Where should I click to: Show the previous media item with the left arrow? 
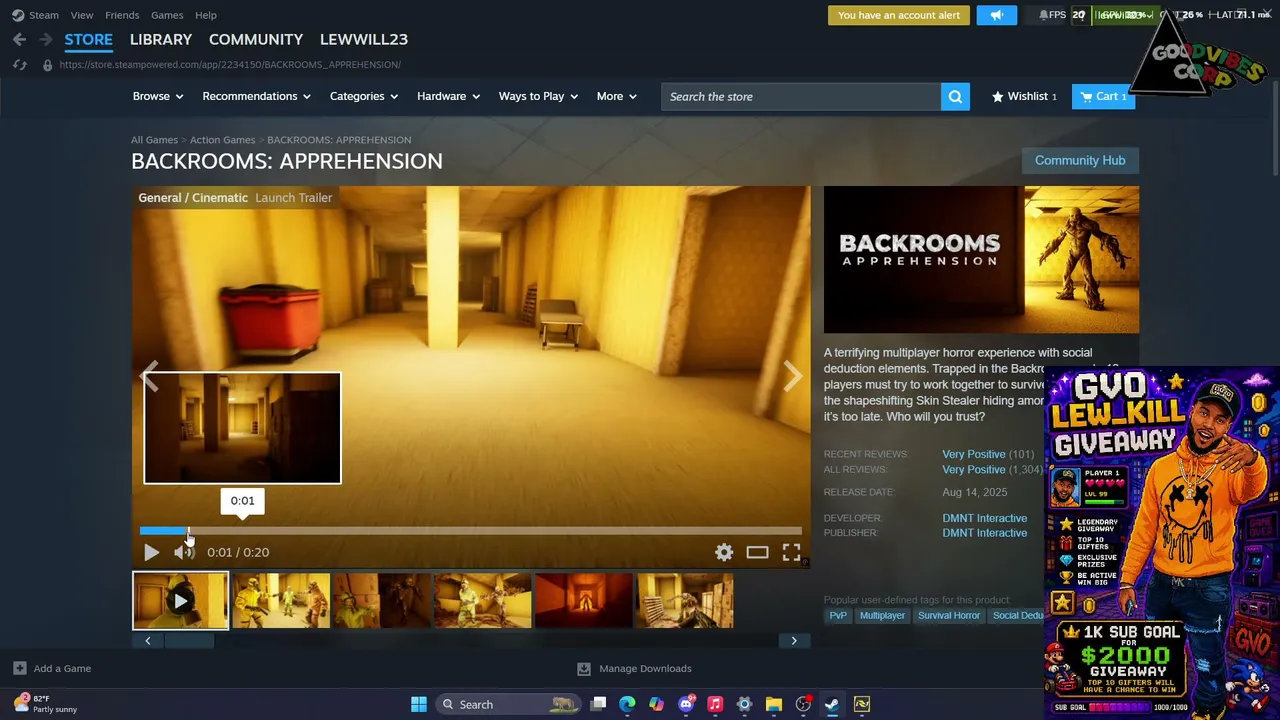(150, 376)
